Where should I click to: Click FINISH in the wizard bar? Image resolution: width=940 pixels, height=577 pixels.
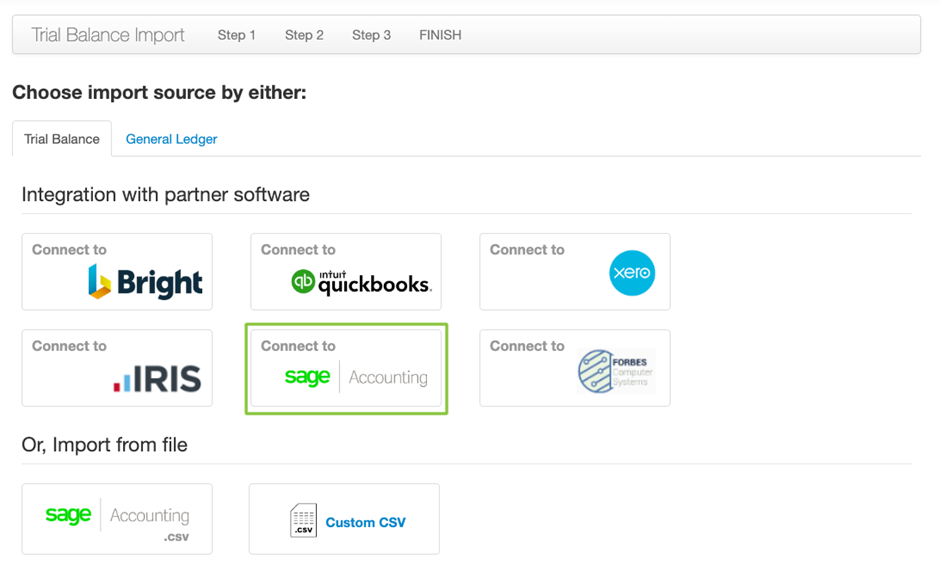(440, 35)
